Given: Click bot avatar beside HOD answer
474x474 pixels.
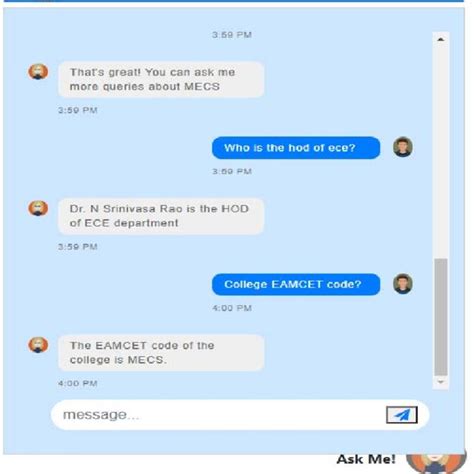Looking at the screenshot, I should point(38,208).
